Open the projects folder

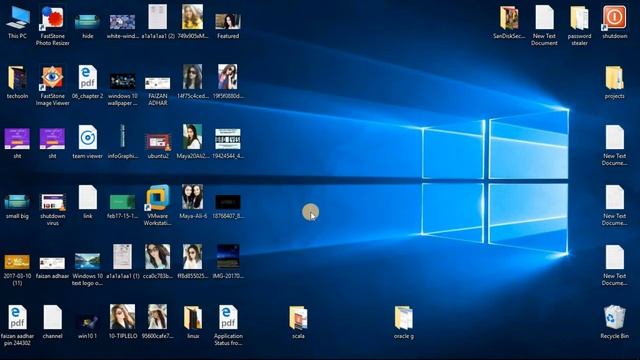[x=614, y=78]
